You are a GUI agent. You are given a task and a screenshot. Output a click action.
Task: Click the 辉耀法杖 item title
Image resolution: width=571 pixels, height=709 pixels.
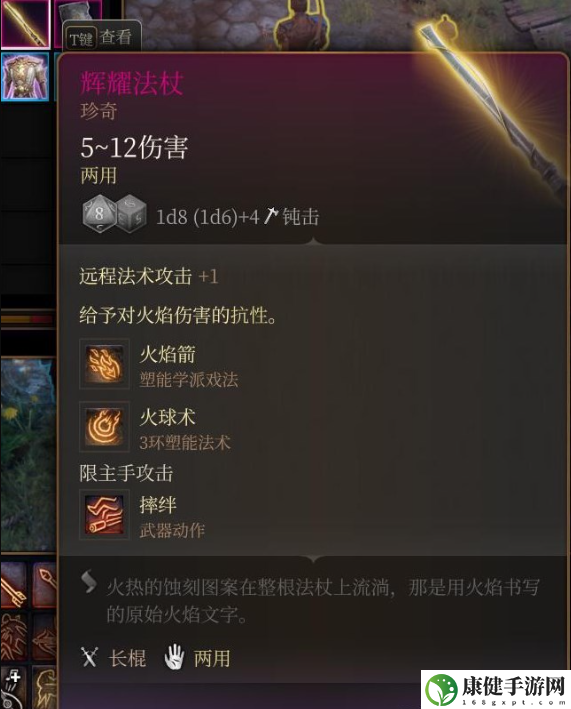pos(132,83)
